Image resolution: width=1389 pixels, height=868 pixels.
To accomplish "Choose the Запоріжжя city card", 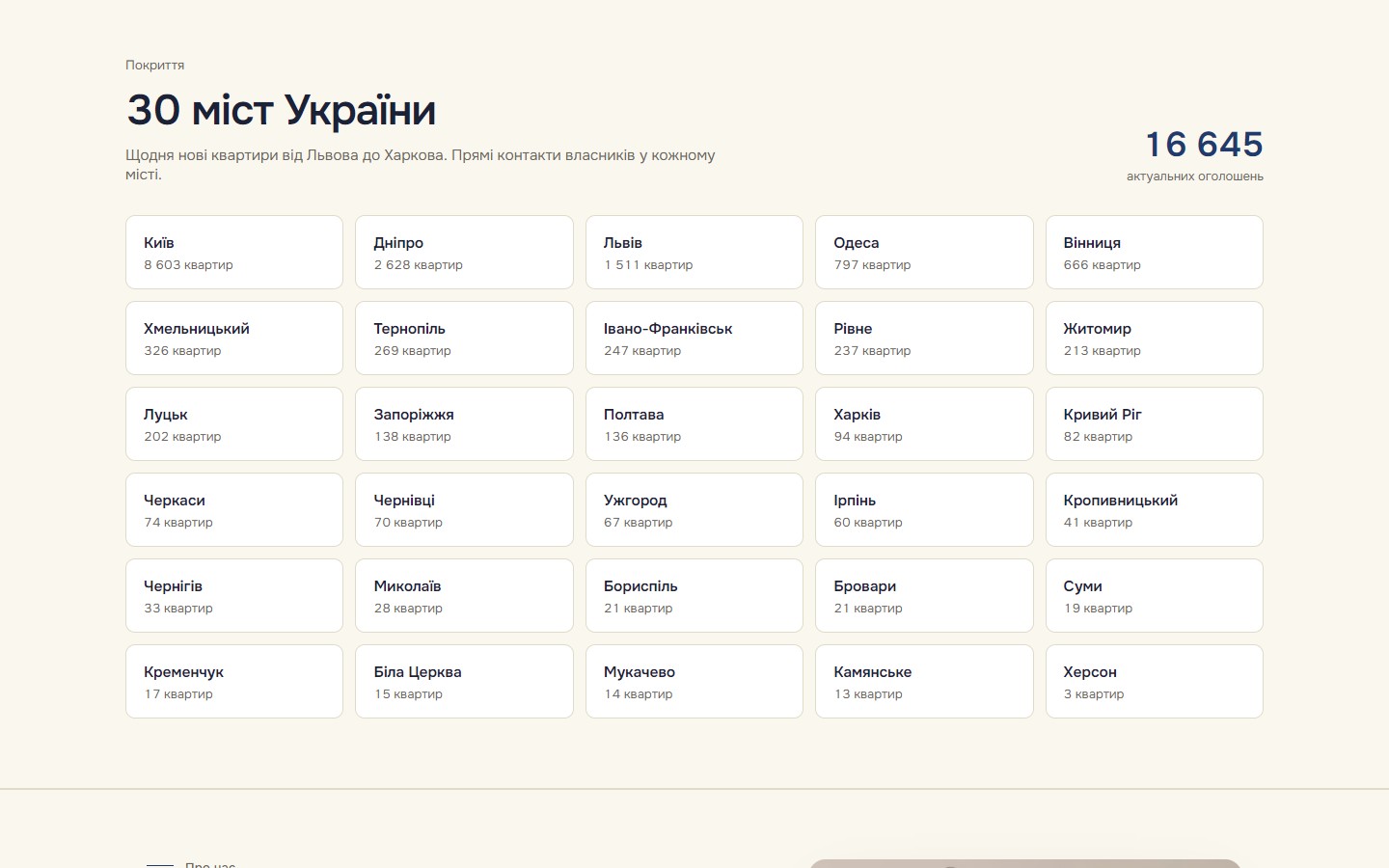I will coord(464,423).
